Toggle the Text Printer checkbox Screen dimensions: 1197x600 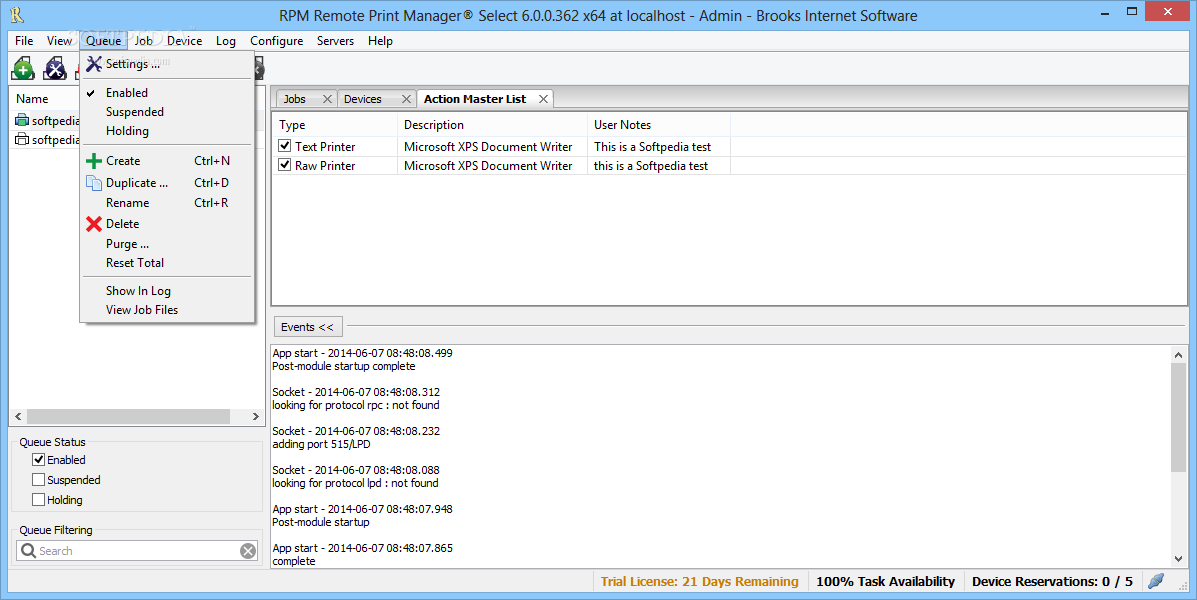[x=285, y=146]
